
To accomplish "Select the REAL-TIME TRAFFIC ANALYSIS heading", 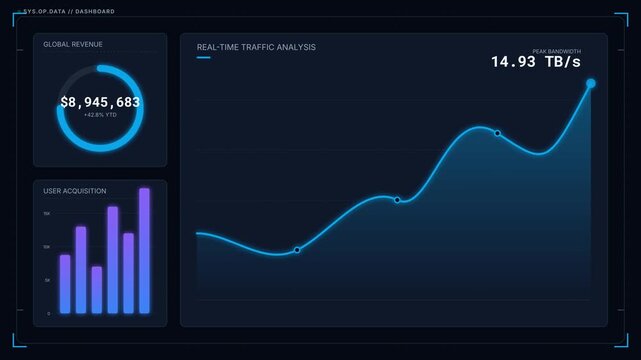I will point(256,47).
